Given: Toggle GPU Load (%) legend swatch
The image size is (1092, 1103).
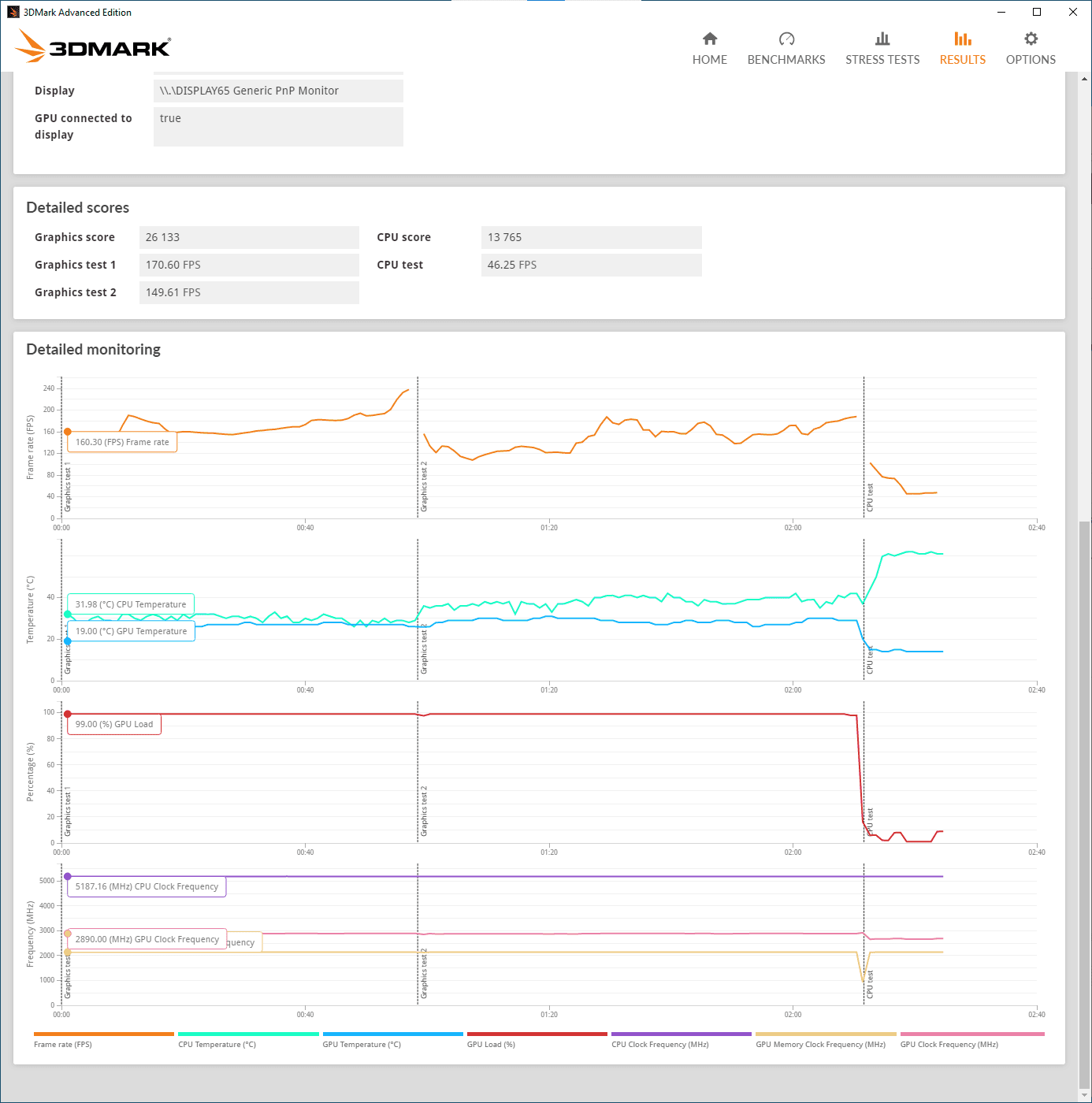Looking at the screenshot, I should coord(537,1034).
